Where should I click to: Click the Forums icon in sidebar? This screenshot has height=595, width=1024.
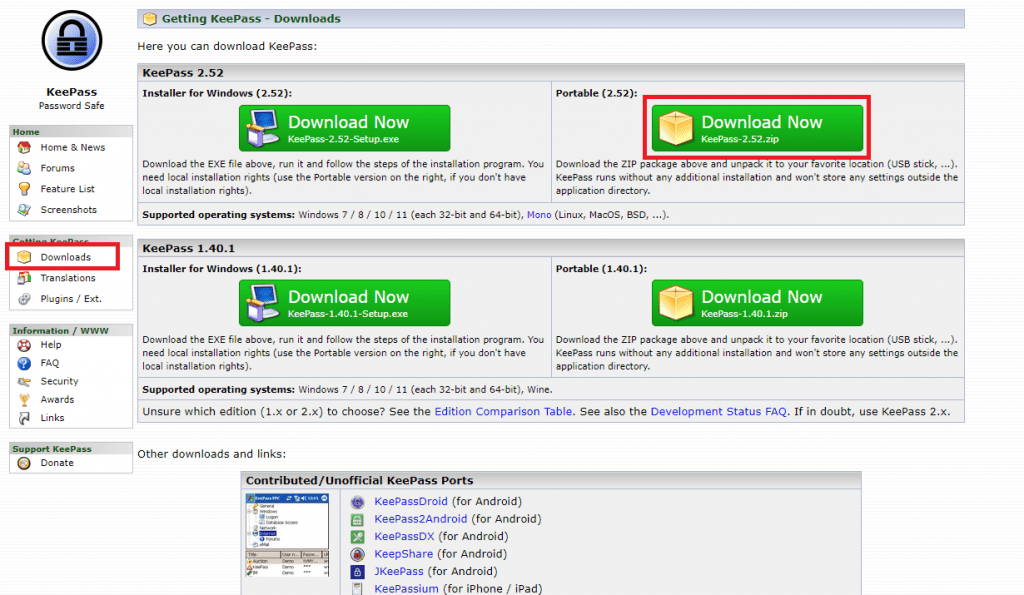24,168
